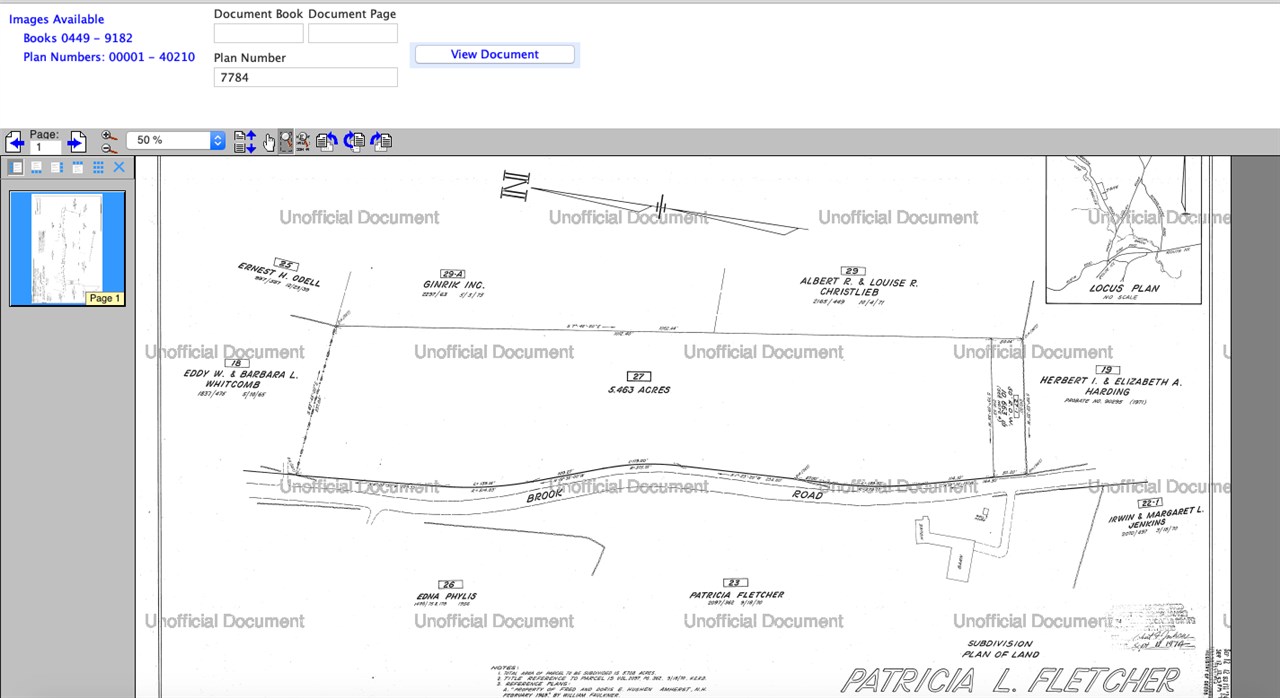Switch thumbnails to bottom layout
The height and width of the screenshot is (698, 1280).
36,167
